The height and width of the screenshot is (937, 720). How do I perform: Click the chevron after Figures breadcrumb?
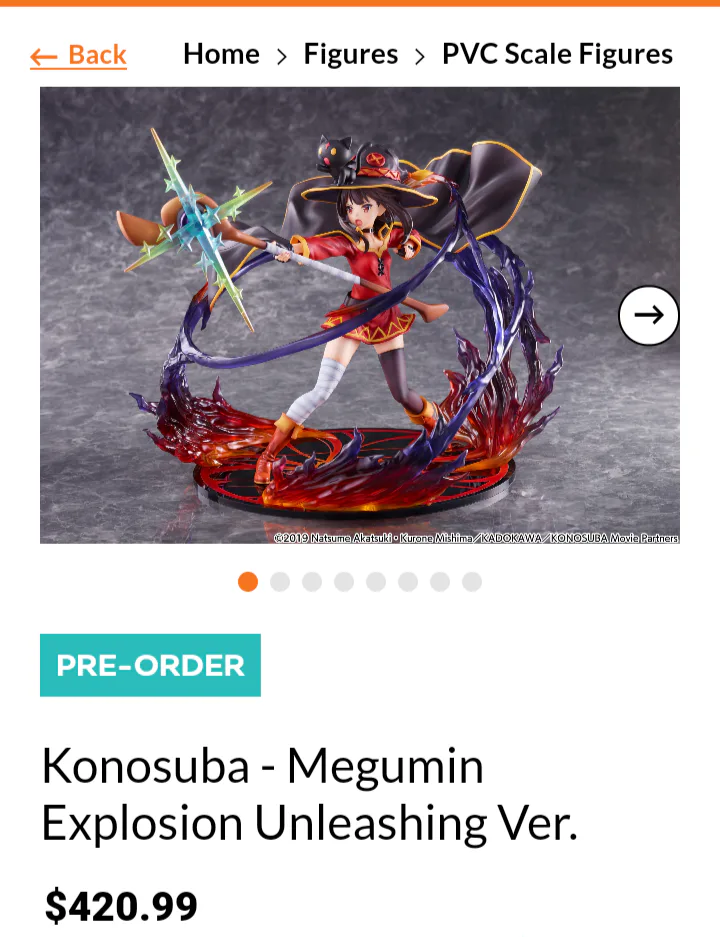coord(421,57)
